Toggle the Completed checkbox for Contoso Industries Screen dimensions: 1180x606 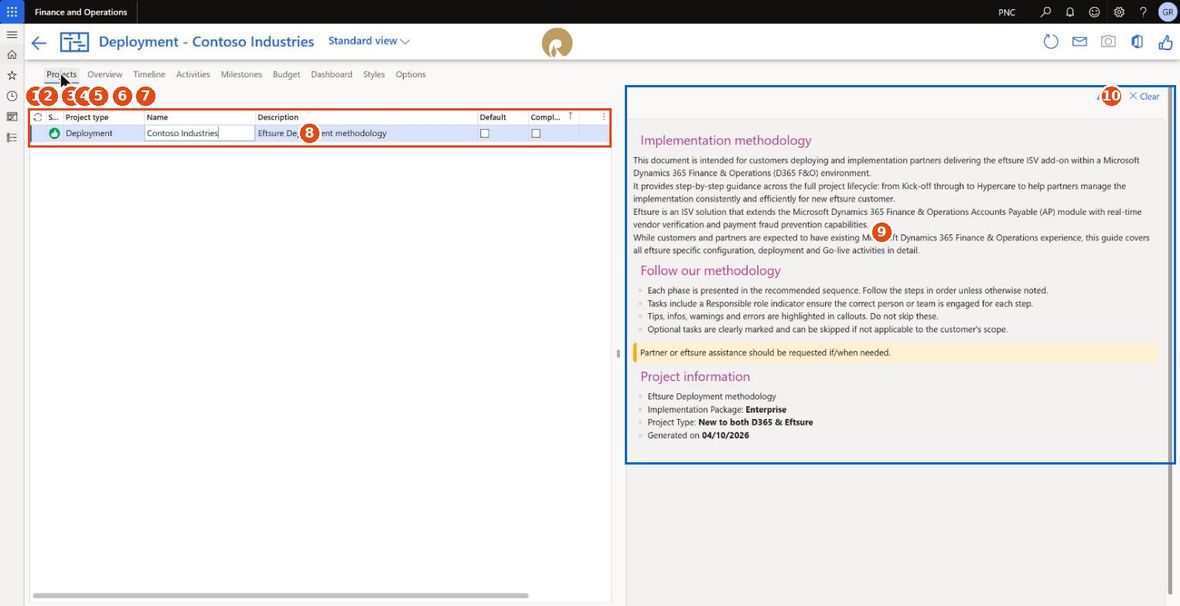tap(536, 133)
